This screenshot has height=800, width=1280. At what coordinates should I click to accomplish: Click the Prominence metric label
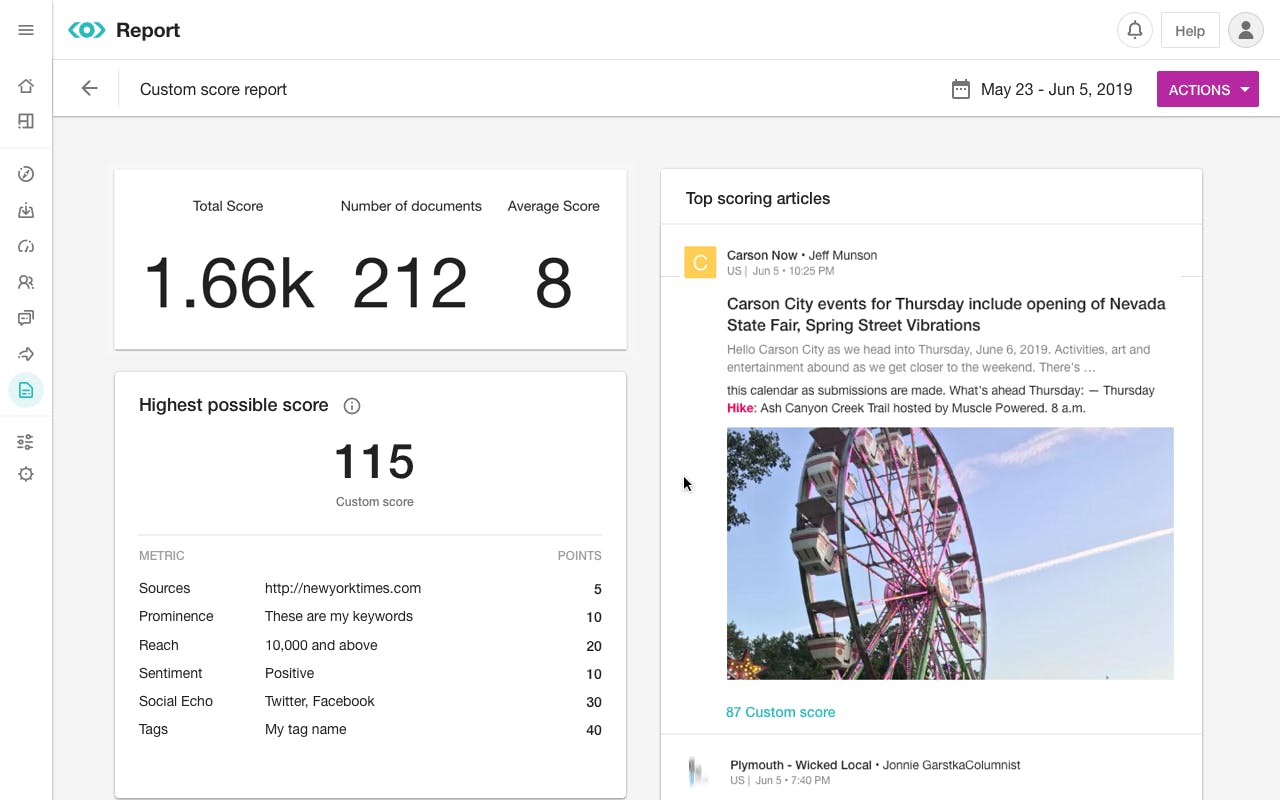click(176, 616)
